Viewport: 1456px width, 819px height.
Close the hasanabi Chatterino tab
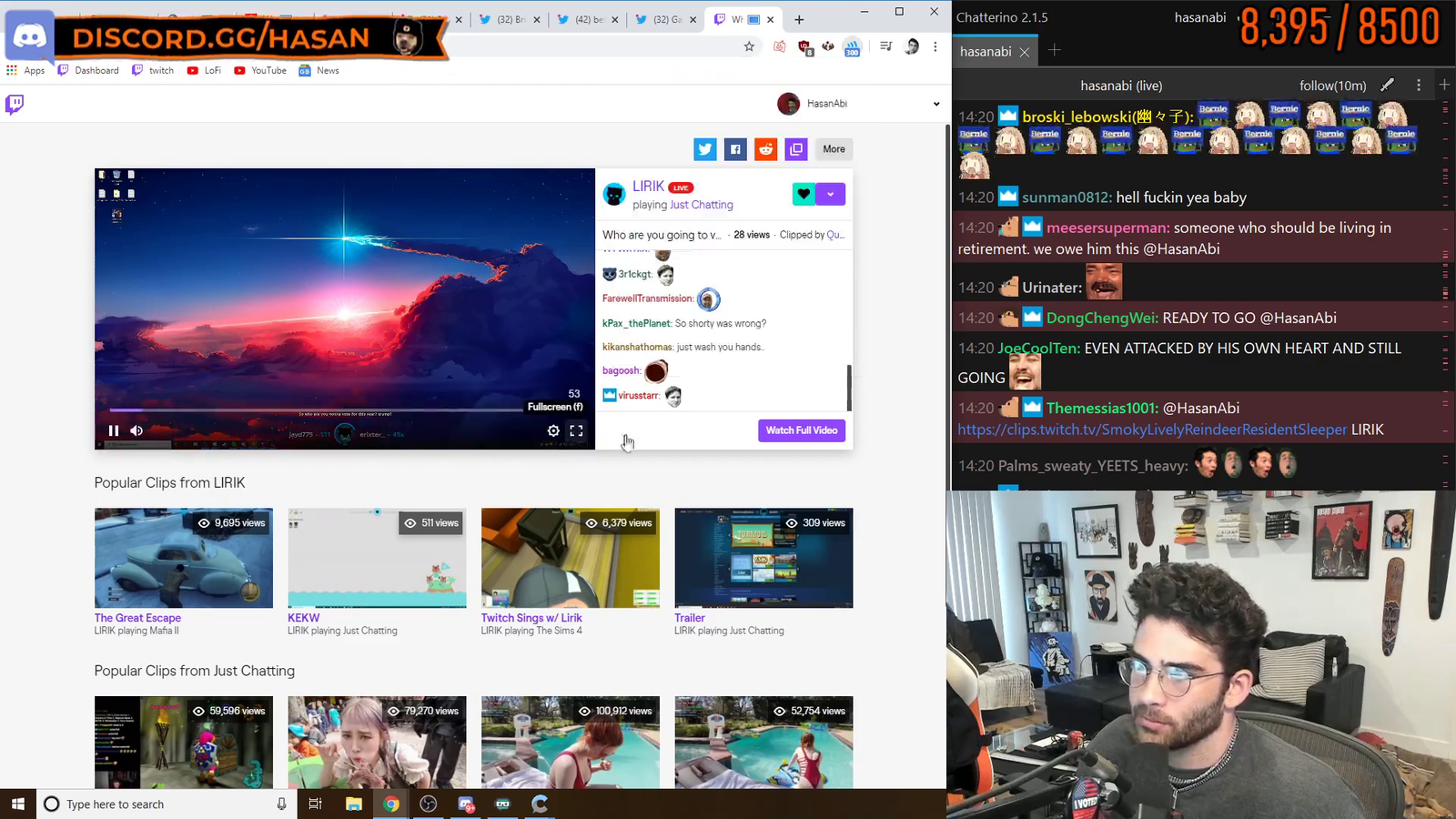click(1025, 52)
